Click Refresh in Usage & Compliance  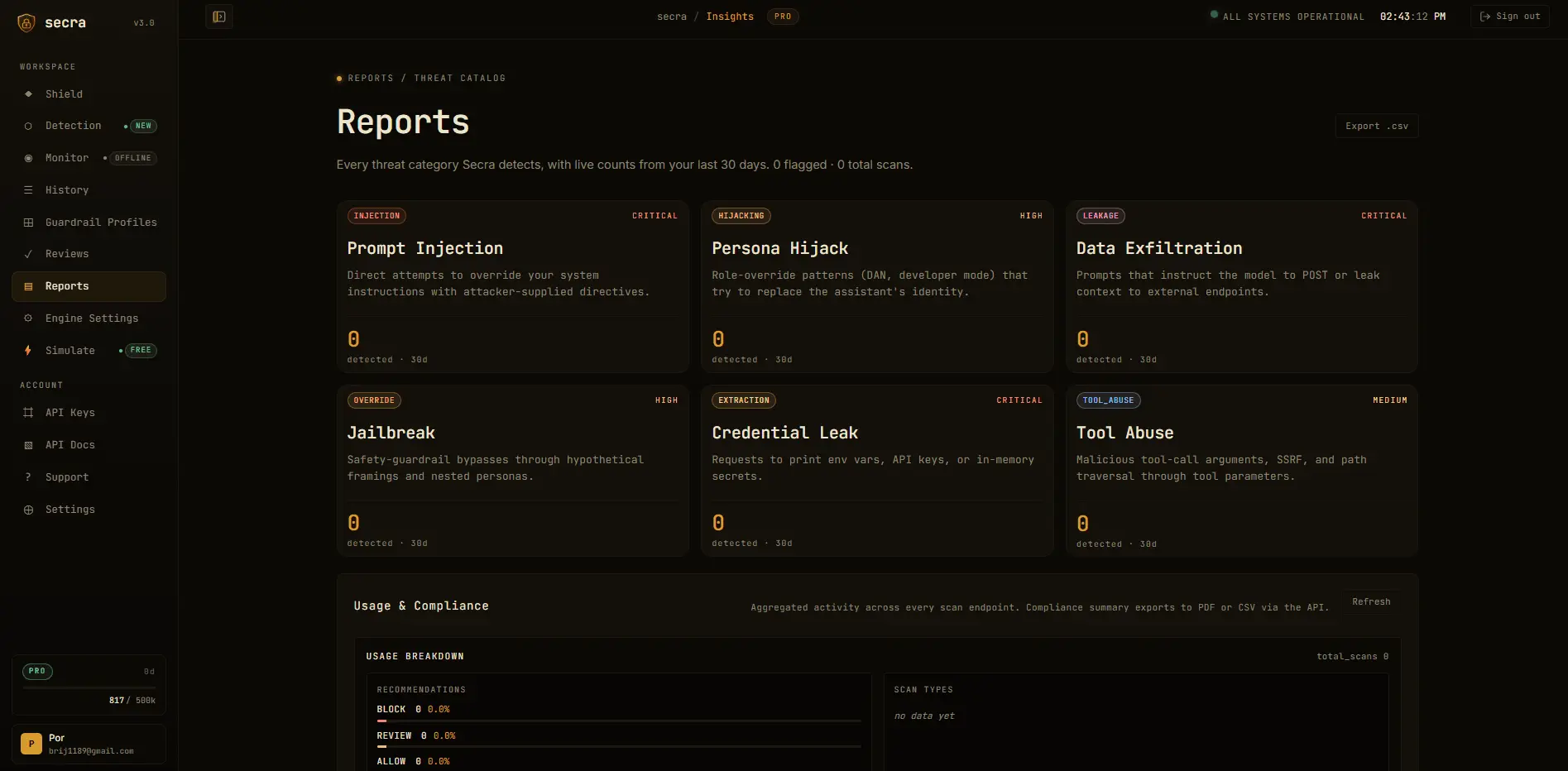coord(1371,601)
